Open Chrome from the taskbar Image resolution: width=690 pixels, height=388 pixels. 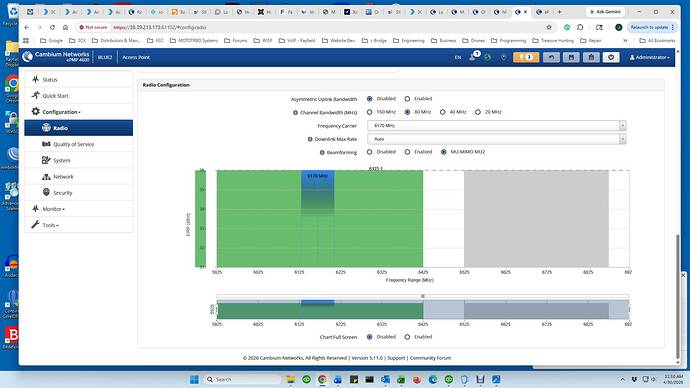[x=322, y=379]
